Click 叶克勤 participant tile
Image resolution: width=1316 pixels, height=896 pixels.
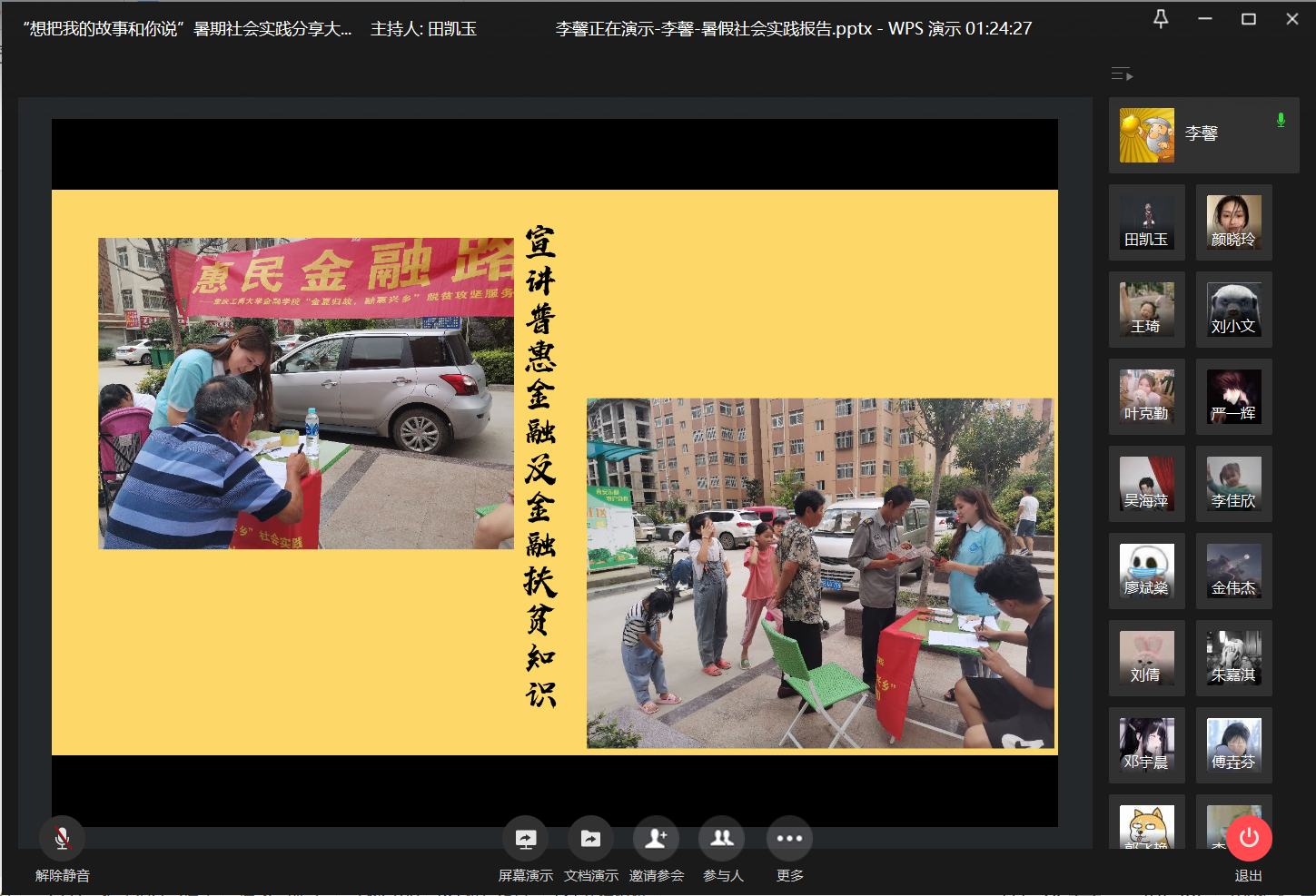tap(1146, 397)
